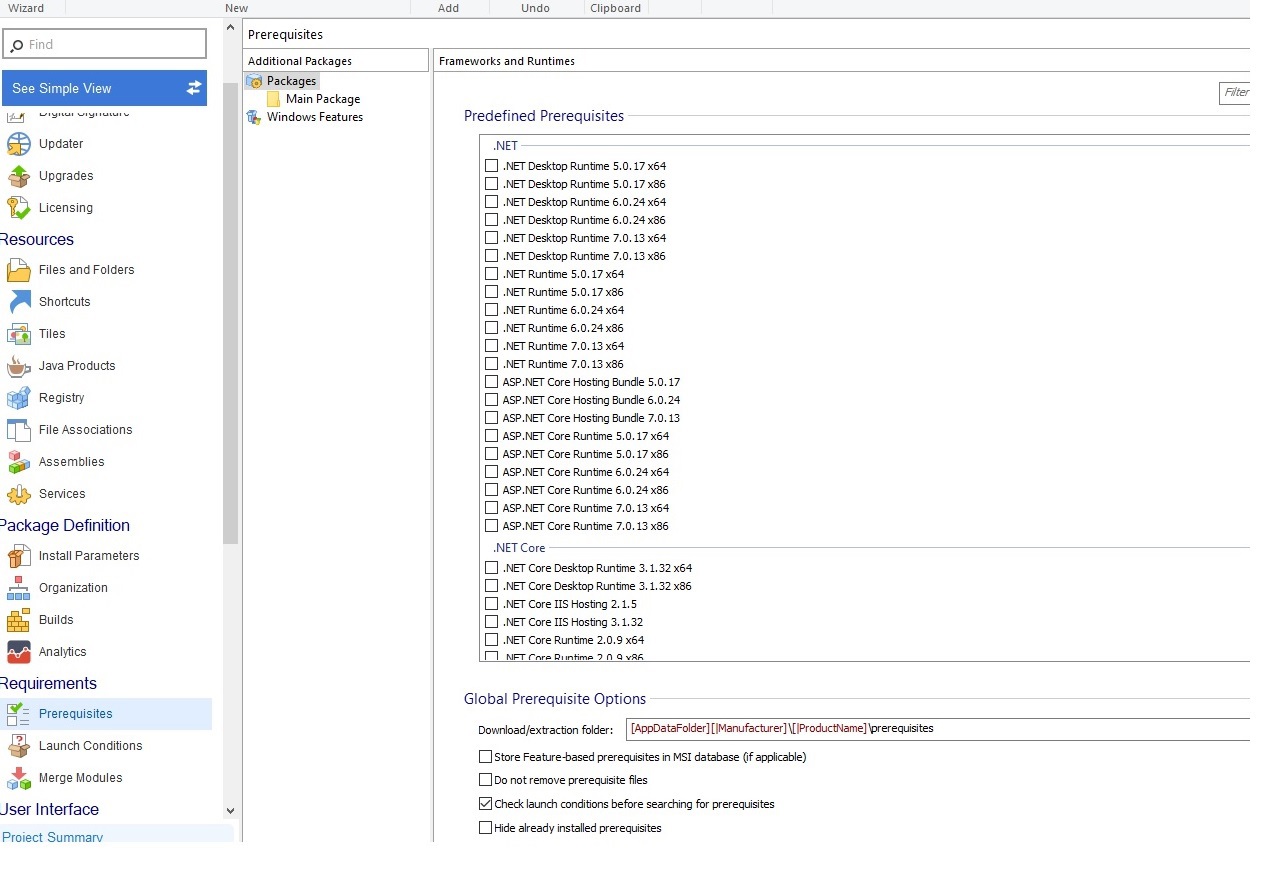The image size is (1267, 871).
Task: Check .NET Core Desktop Runtime 3.1.32 x64
Action: point(491,568)
